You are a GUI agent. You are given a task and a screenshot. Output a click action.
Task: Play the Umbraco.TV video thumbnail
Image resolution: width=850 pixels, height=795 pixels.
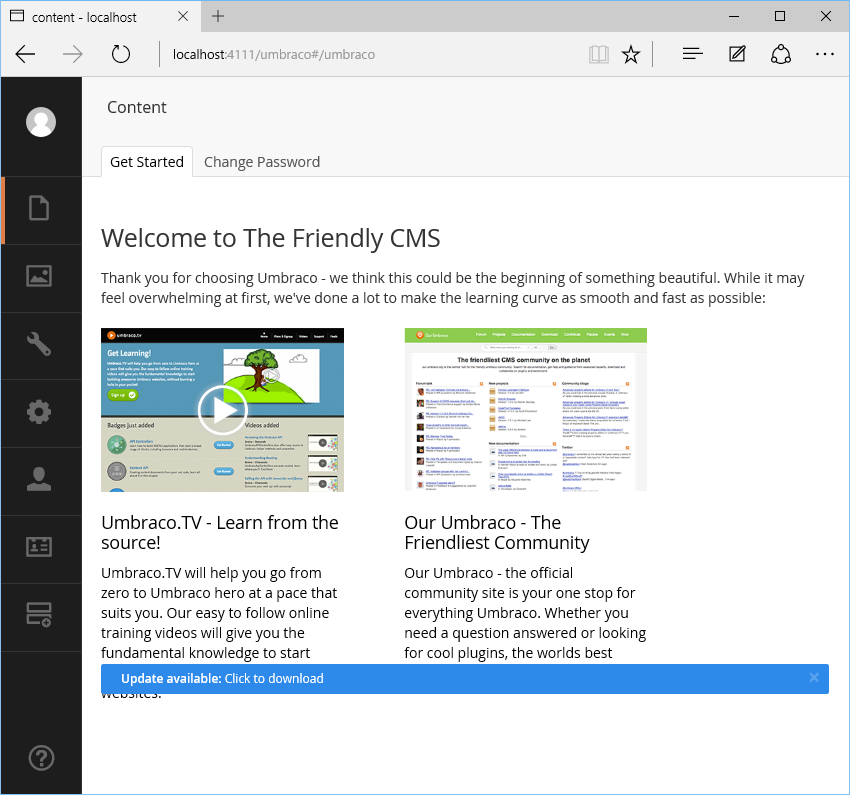[x=222, y=410]
